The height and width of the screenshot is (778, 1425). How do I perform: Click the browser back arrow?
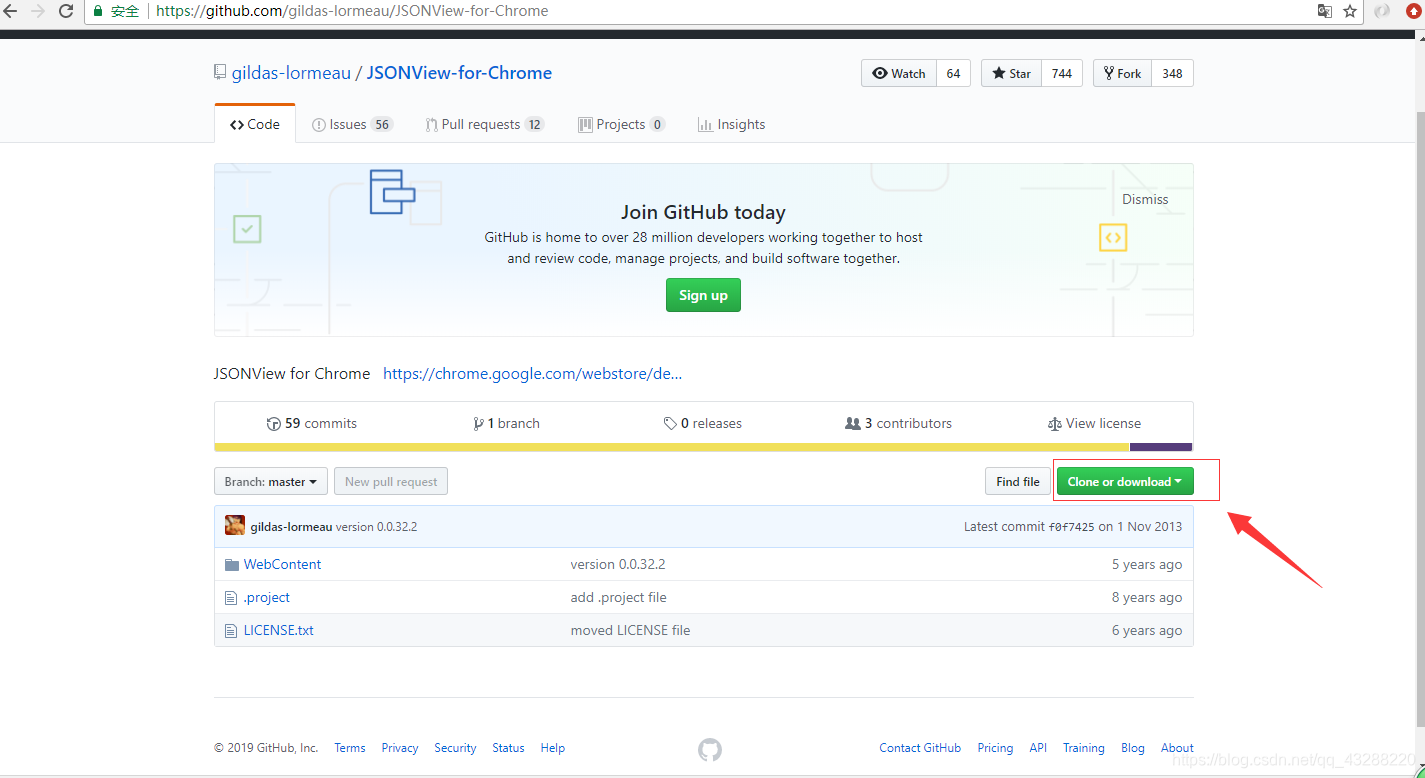pyautogui.click(x=11, y=11)
